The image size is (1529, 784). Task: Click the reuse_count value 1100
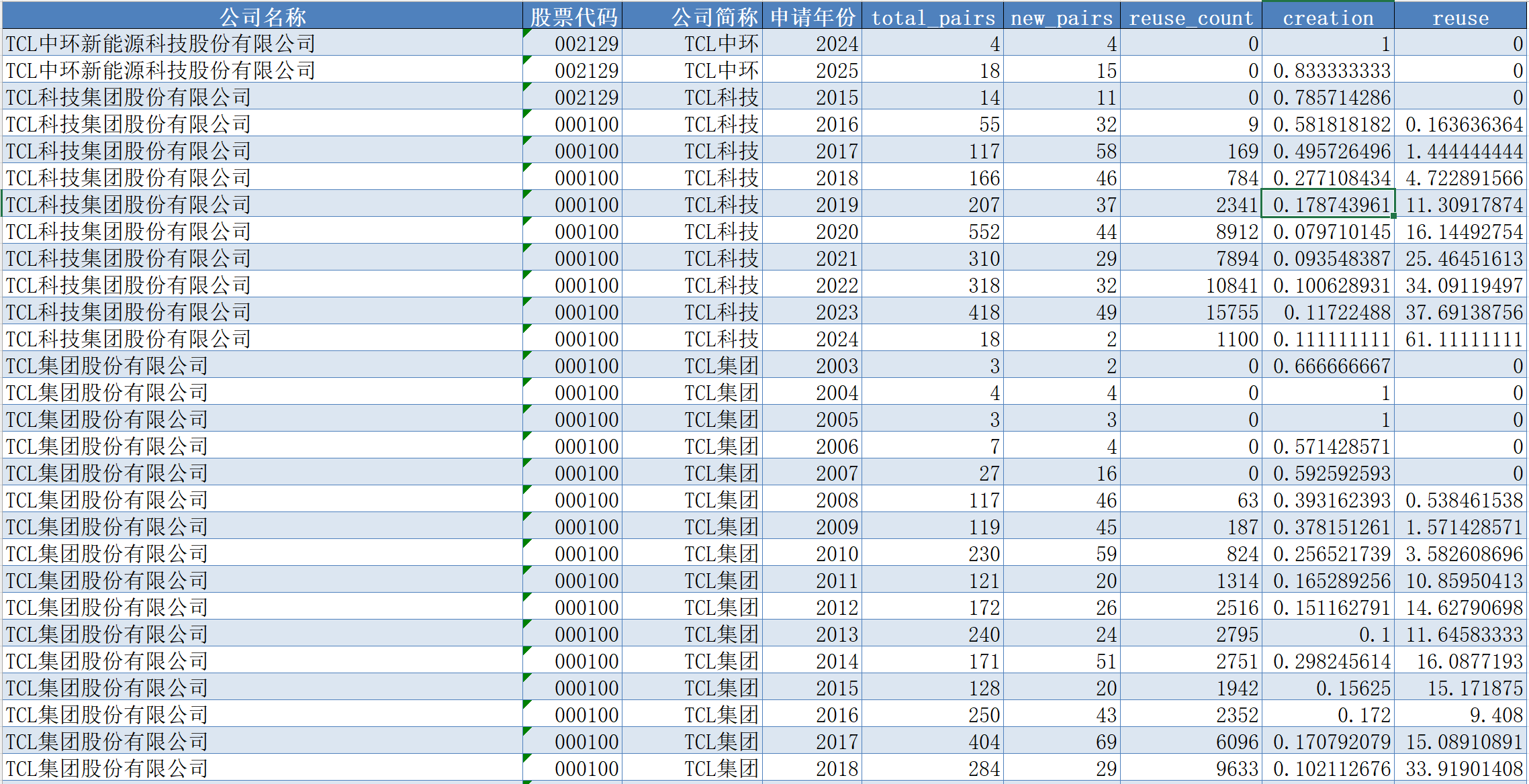1191,338
